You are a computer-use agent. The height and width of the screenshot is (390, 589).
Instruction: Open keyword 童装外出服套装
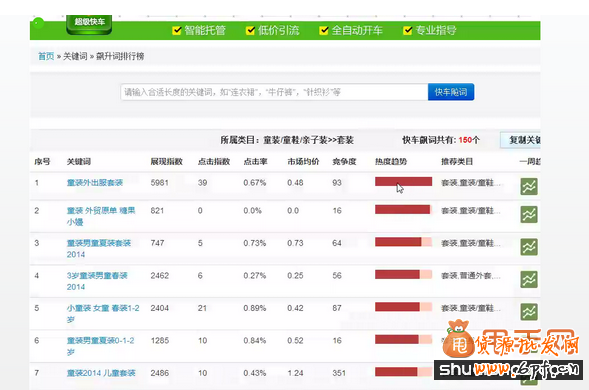point(95,183)
